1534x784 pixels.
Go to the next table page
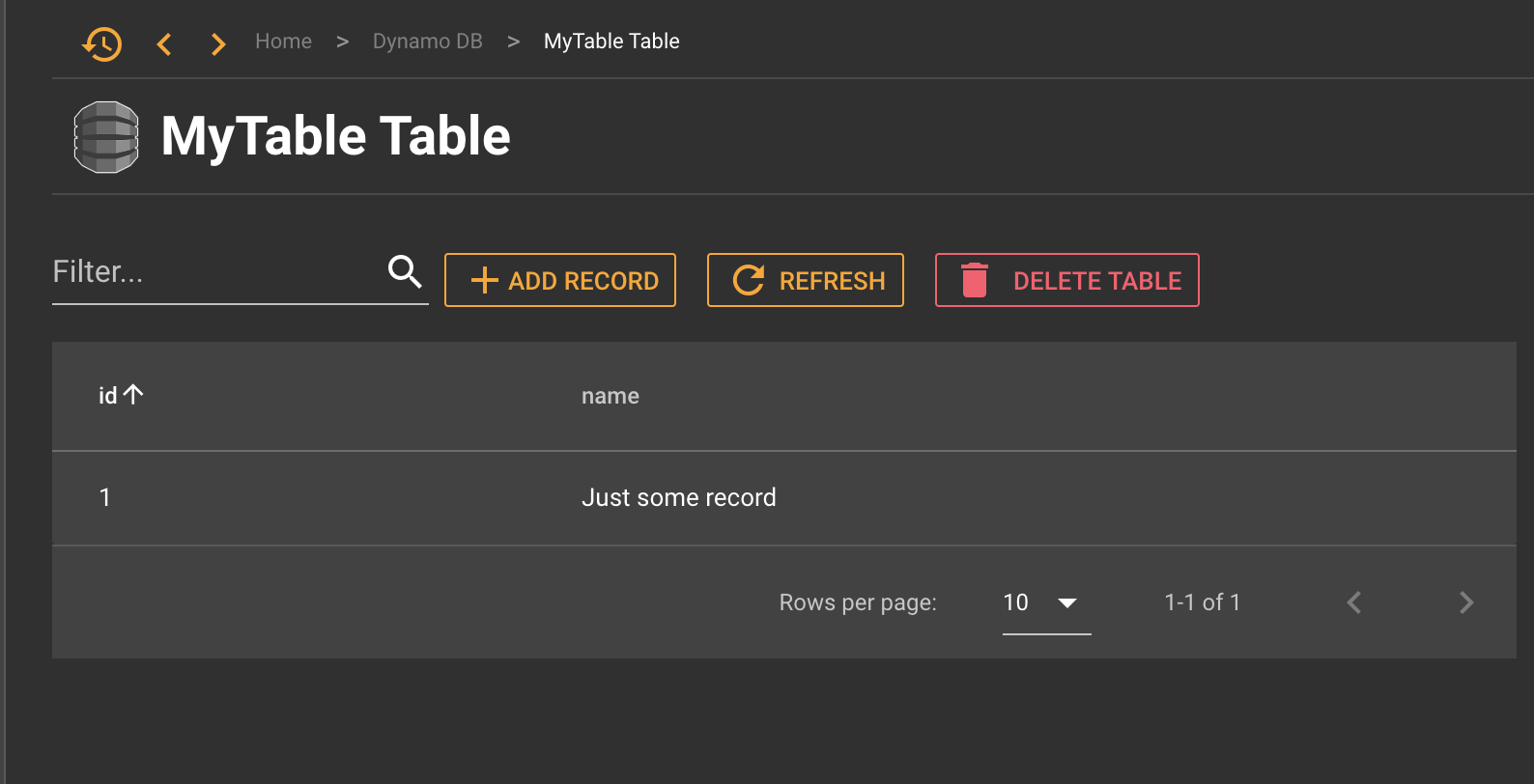tap(1466, 602)
